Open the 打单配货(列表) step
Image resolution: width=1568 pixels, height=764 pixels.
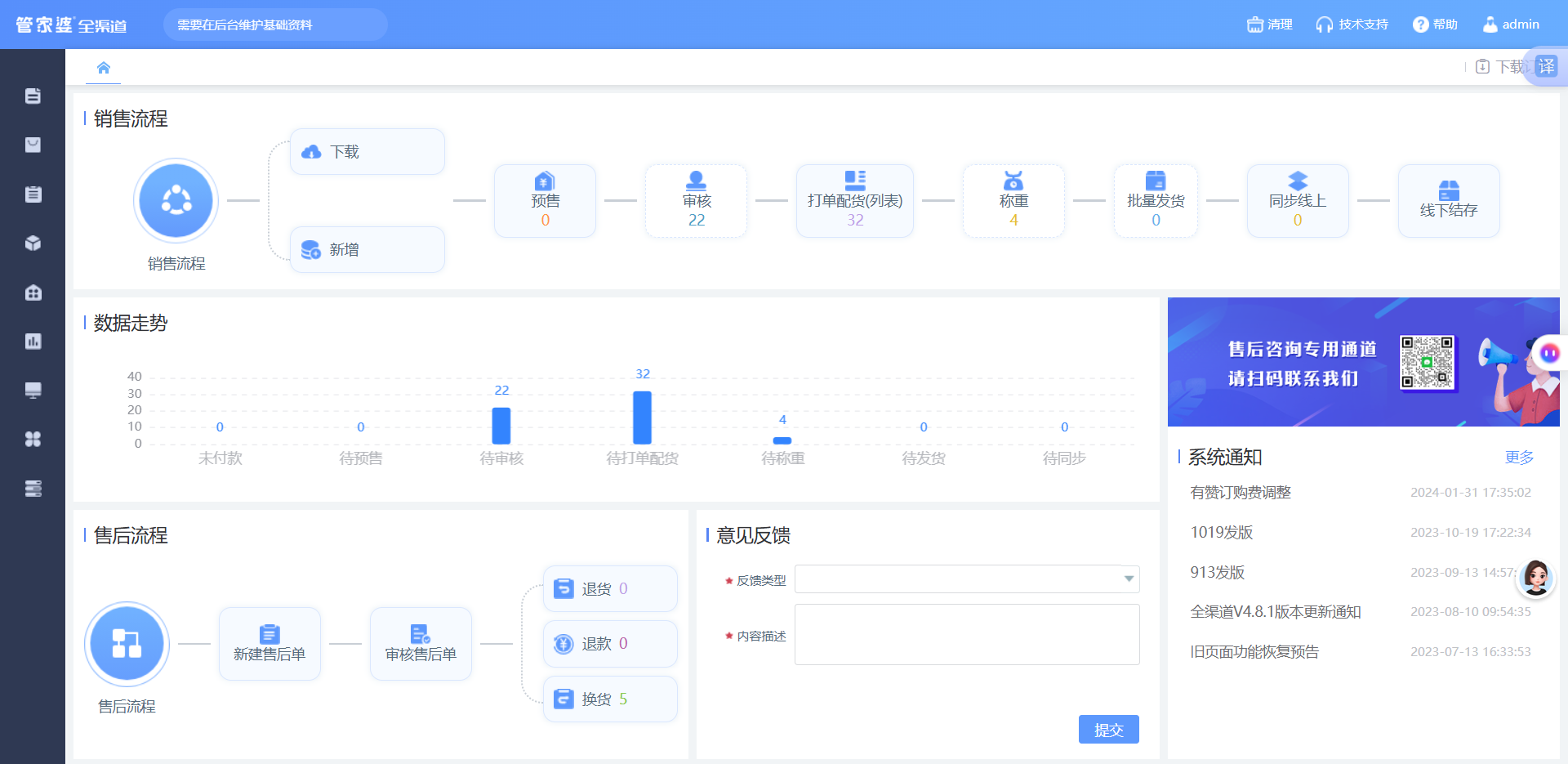pos(855,201)
